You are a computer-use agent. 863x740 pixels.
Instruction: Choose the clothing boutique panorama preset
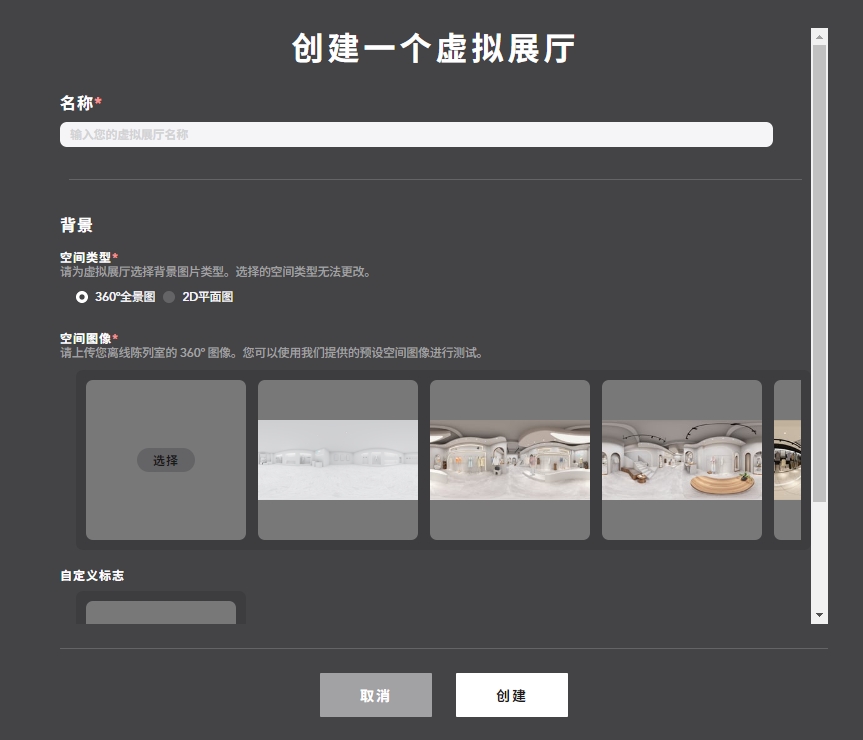[x=510, y=460]
